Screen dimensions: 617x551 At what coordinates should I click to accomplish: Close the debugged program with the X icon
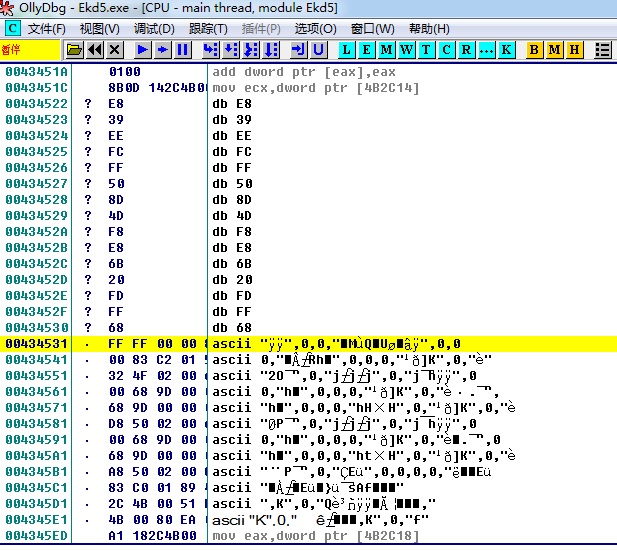(115, 49)
